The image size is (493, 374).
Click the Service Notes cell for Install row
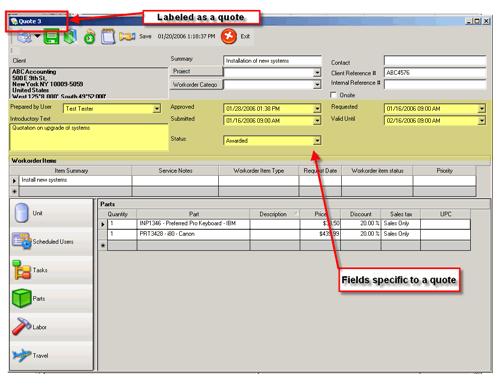pyautogui.click(x=175, y=180)
